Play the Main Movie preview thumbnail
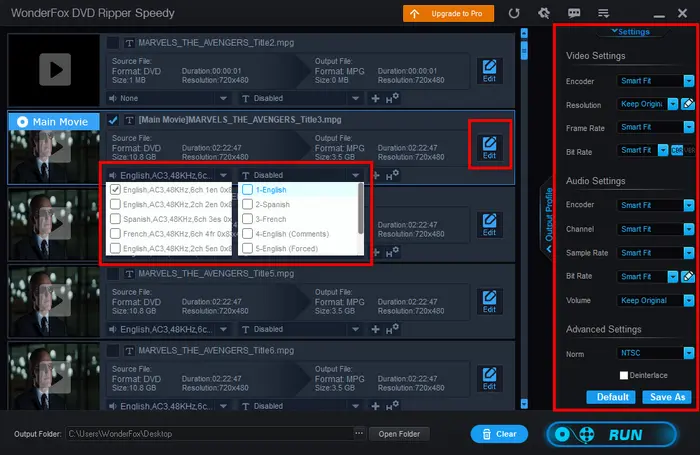The width and height of the screenshot is (700, 455). 55,147
